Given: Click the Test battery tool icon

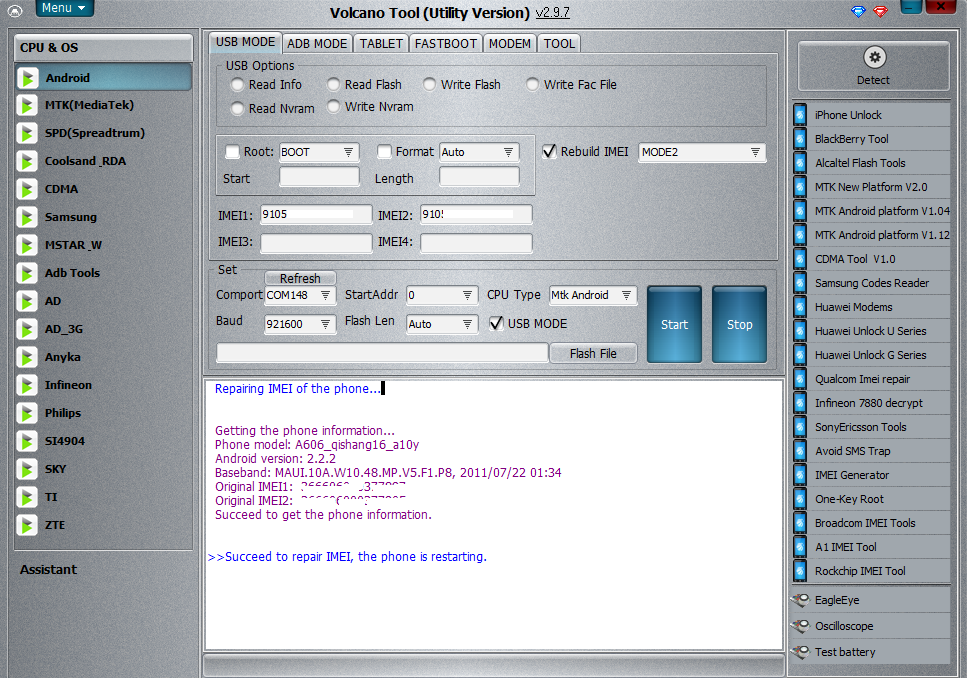Looking at the screenshot, I should click(800, 651).
